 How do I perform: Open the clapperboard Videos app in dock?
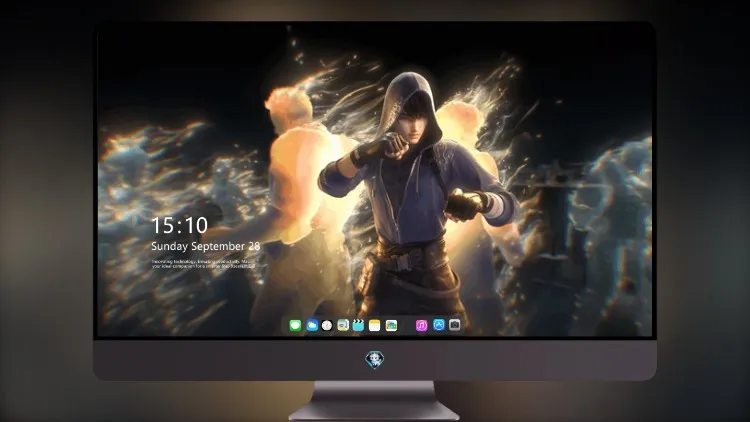(358, 326)
